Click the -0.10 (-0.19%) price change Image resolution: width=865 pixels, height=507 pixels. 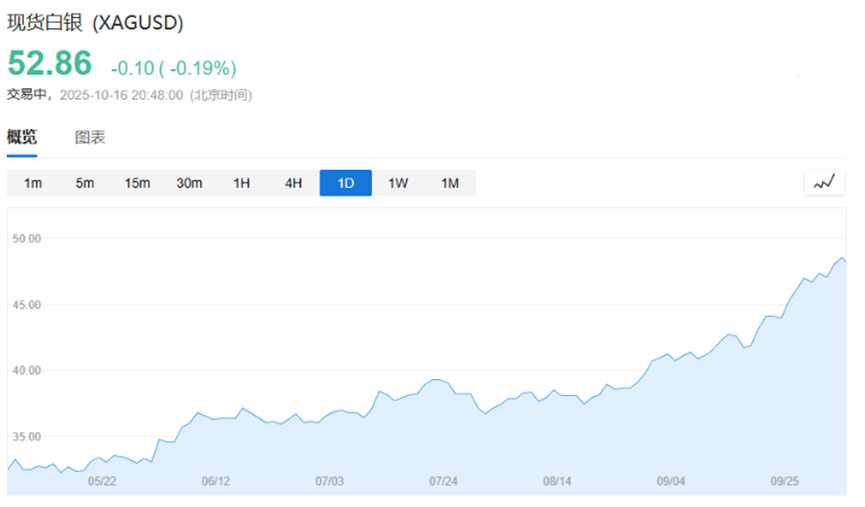coord(173,68)
